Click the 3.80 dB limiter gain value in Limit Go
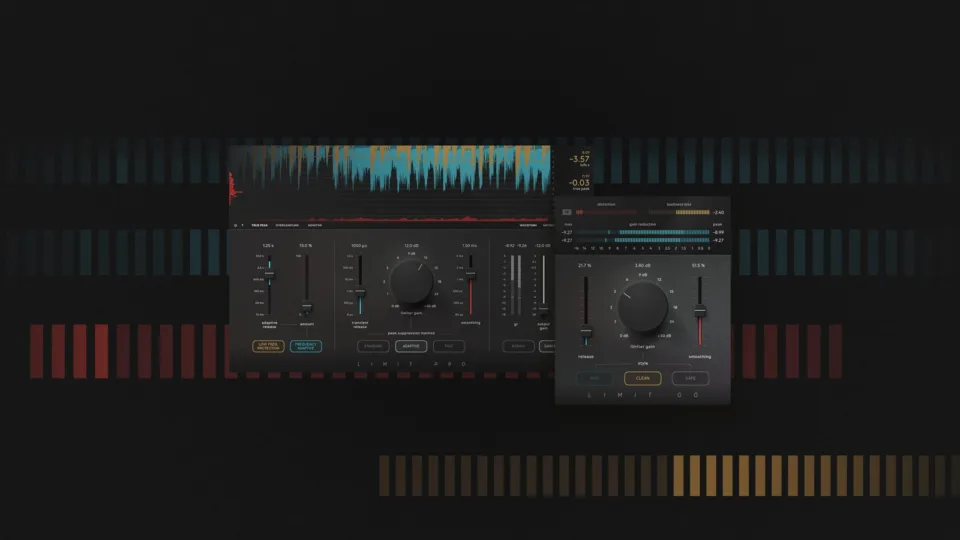The height and width of the screenshot is (540, 960). (x=642, y=266)
